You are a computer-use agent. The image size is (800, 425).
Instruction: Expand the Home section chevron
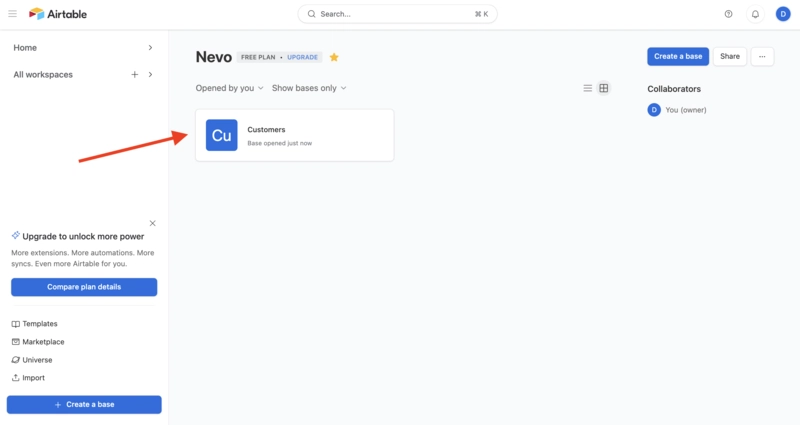click(151, 47)
